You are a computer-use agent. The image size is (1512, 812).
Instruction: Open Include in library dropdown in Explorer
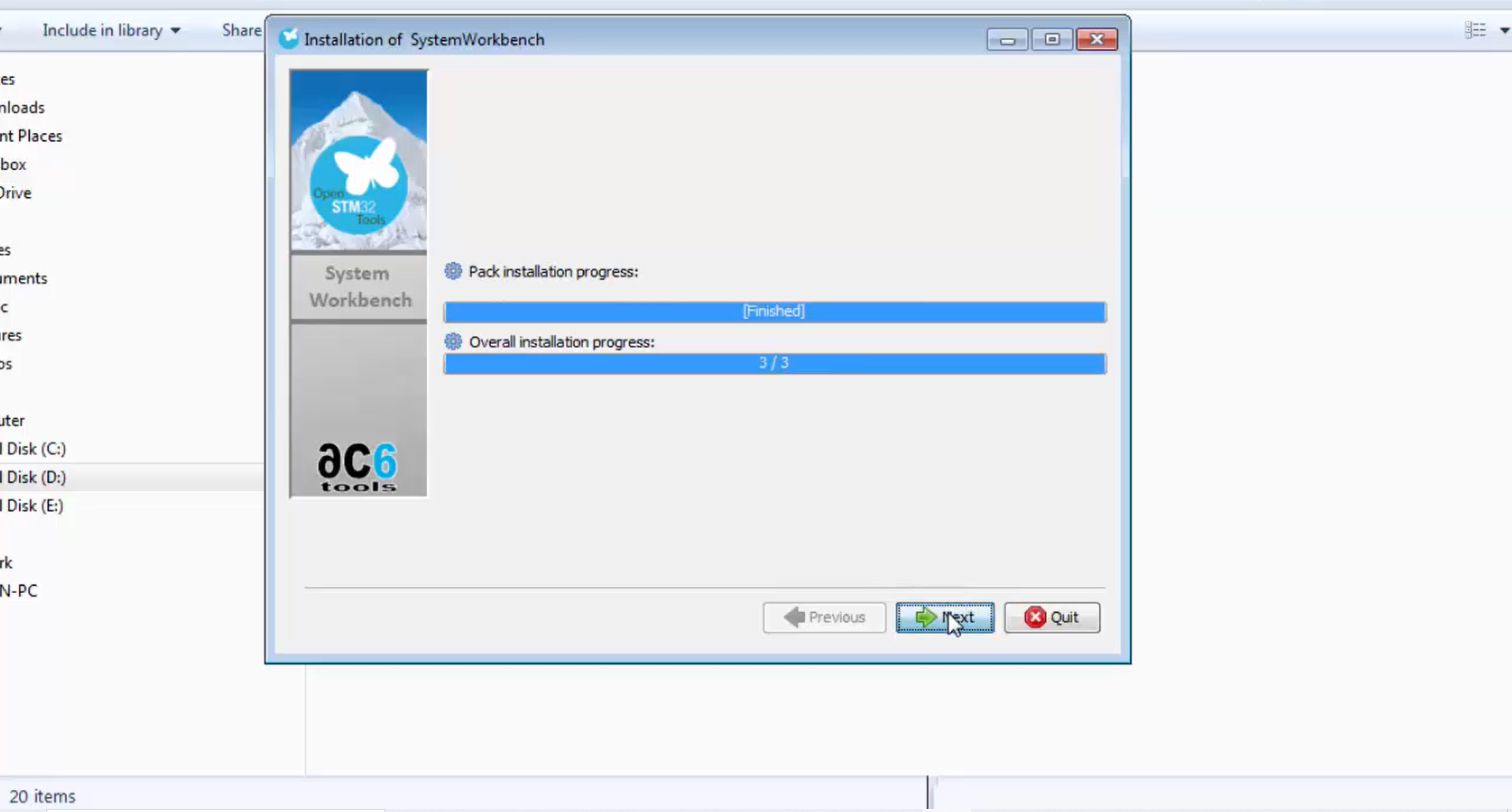(x=111, y=30)
